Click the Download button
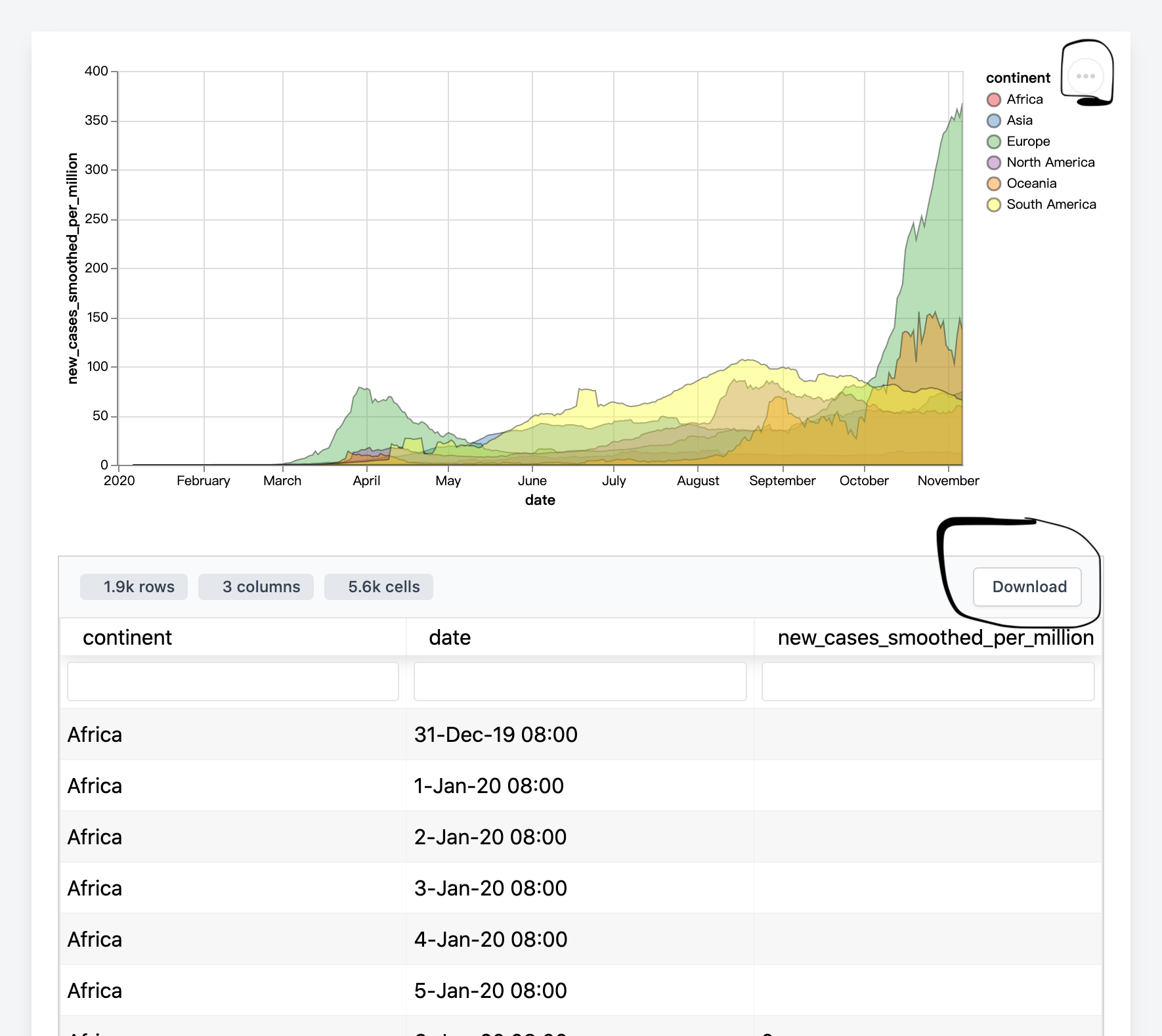1162x1036 pixels. point(1027,587)
